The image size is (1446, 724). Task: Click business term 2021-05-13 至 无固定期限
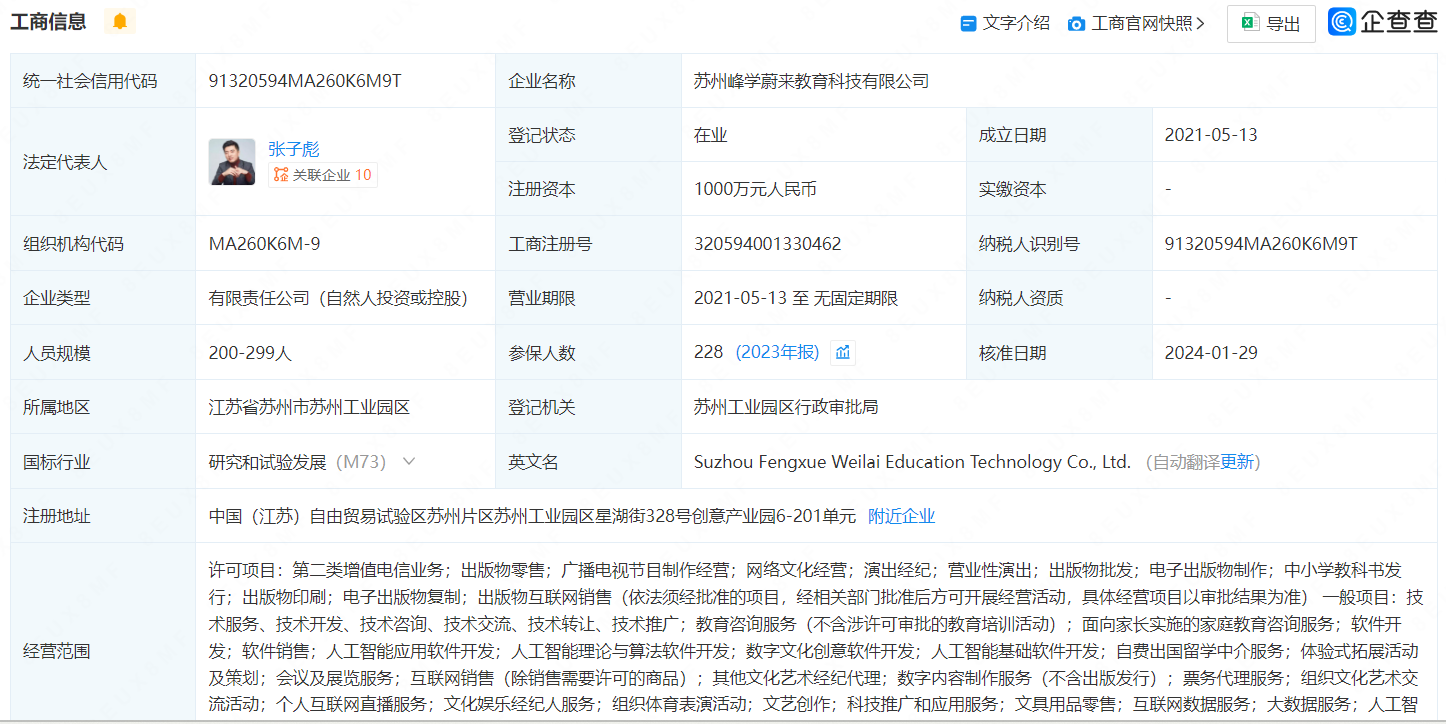796,298
